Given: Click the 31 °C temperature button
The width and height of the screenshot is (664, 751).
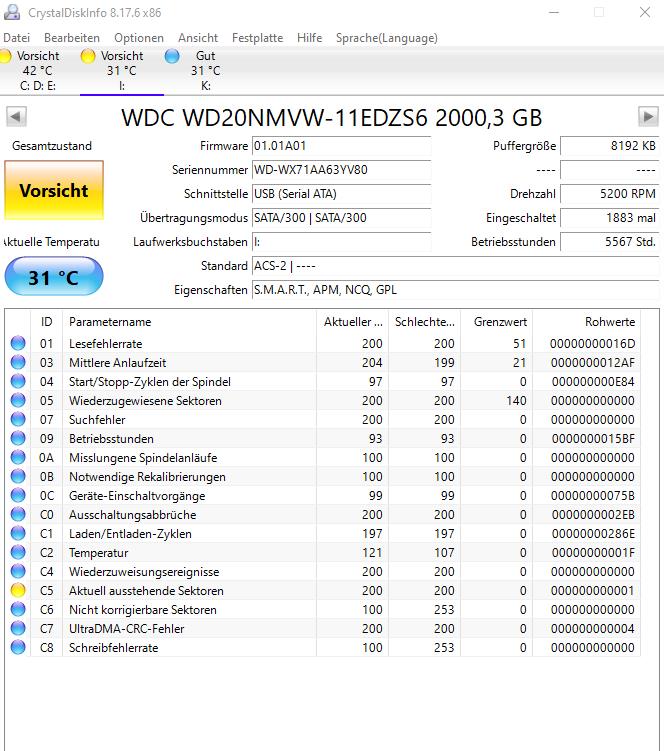Looking at the screenshot, I should 54,277.
